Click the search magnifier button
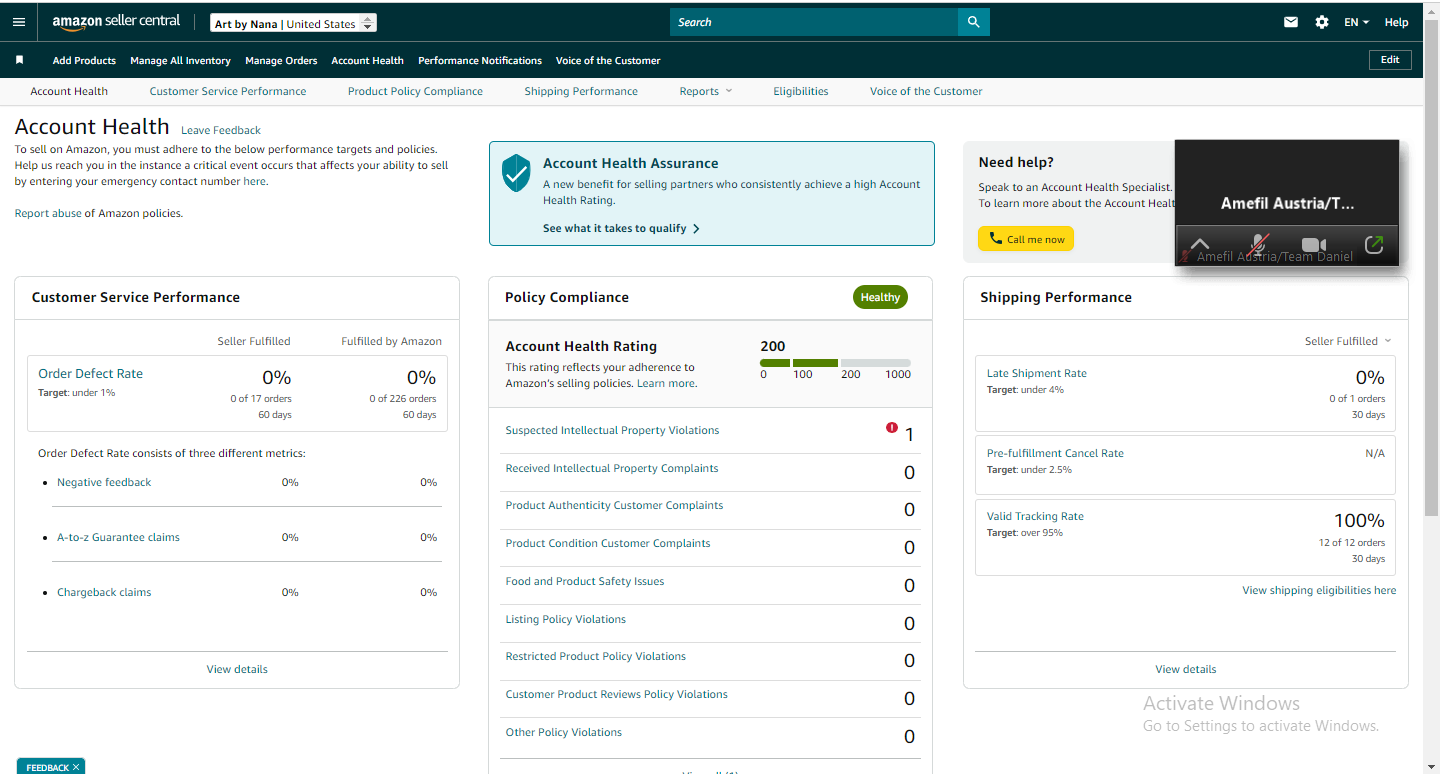 click(x=973, y=22)
